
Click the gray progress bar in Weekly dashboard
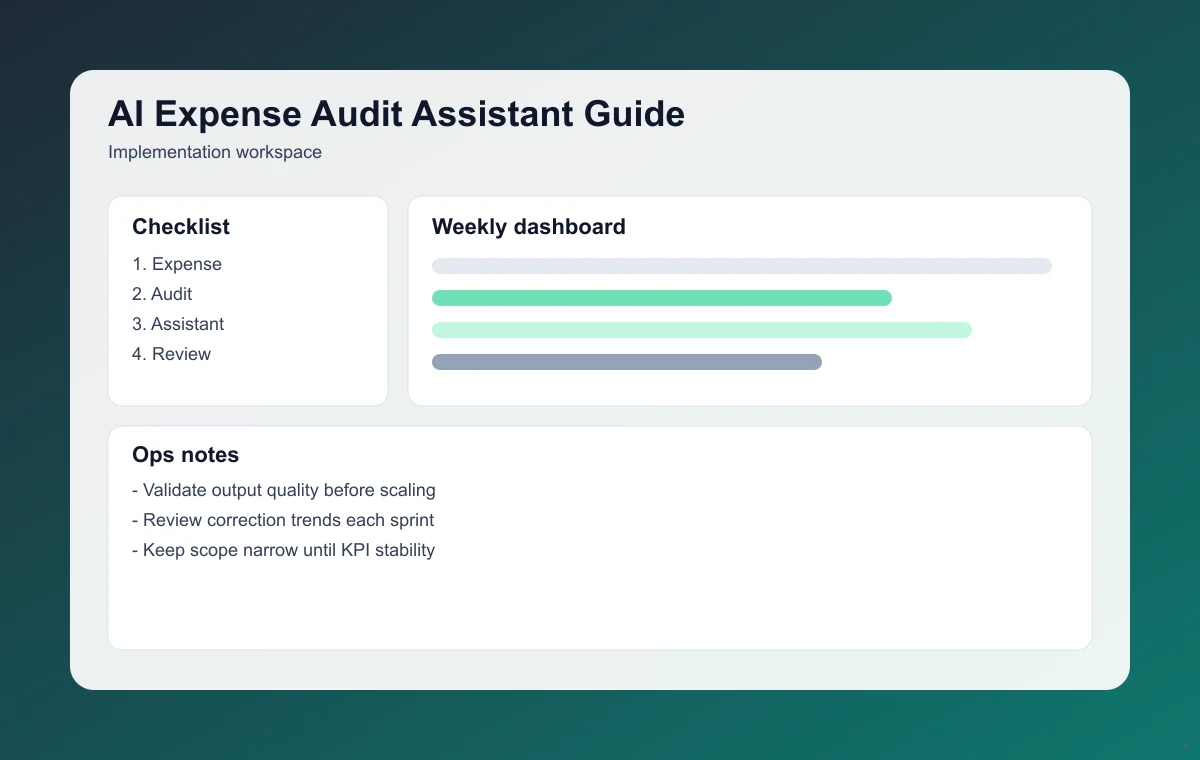pyautogui.click(x=741, y=266)
